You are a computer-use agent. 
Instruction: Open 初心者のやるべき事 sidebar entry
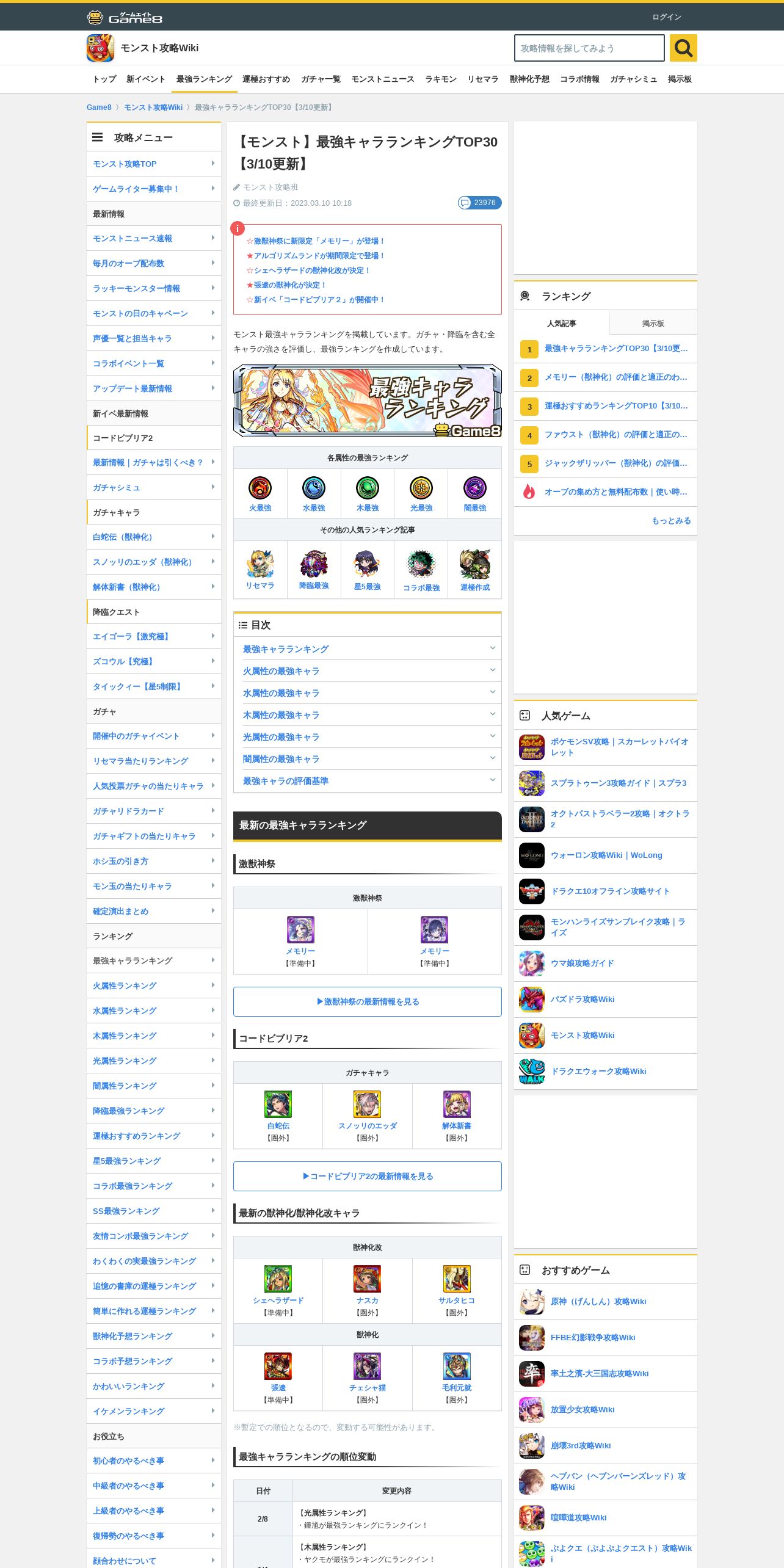point(154,1461)
